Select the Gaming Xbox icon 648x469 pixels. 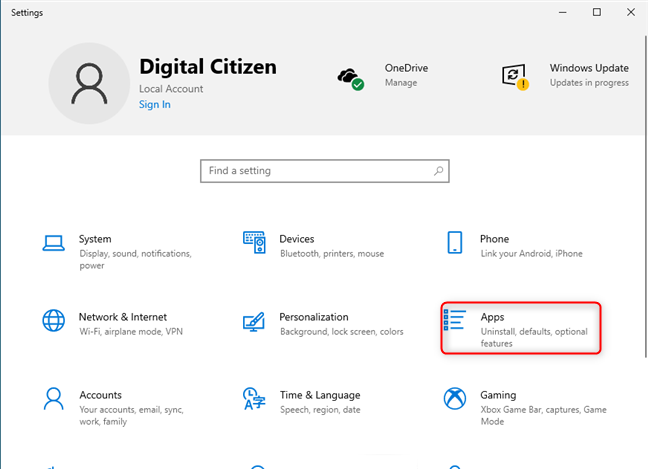click(x=455, y=398)
